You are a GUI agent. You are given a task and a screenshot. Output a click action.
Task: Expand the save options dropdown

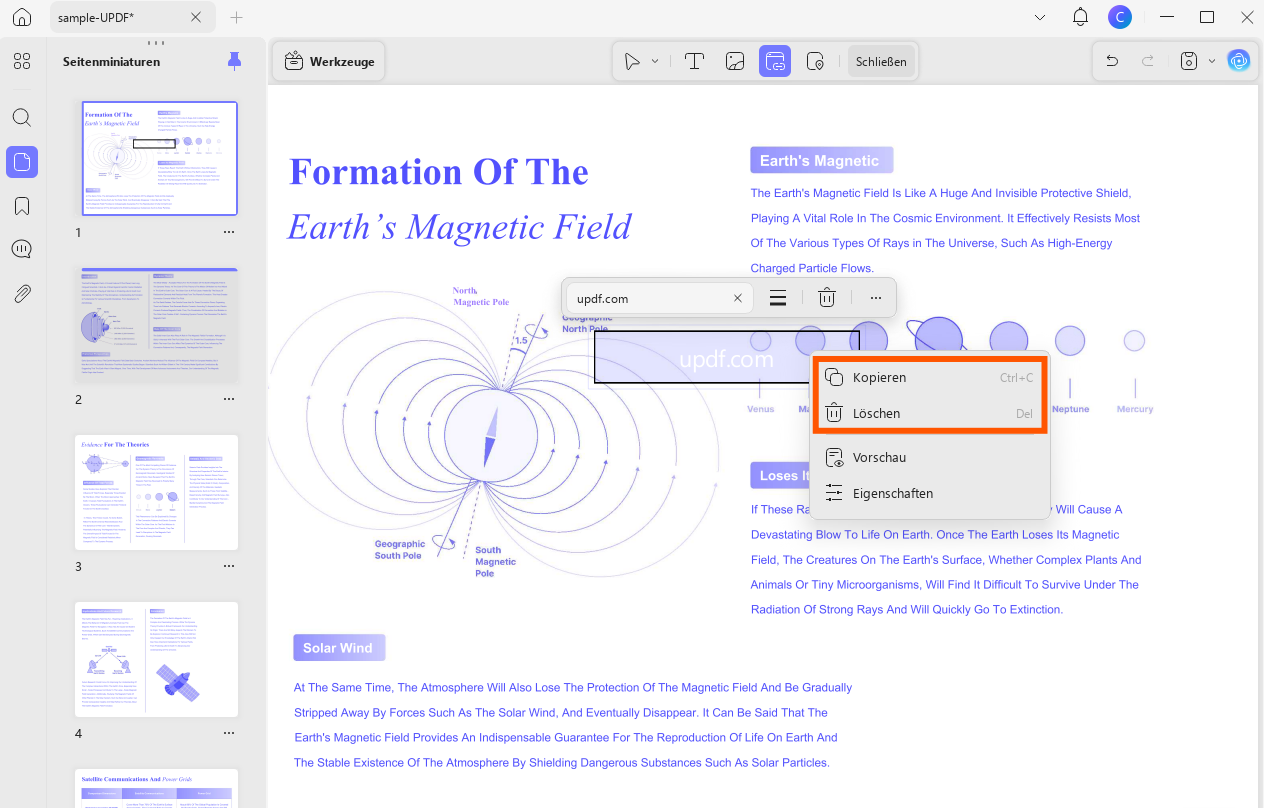click(x=1212, y=61)
